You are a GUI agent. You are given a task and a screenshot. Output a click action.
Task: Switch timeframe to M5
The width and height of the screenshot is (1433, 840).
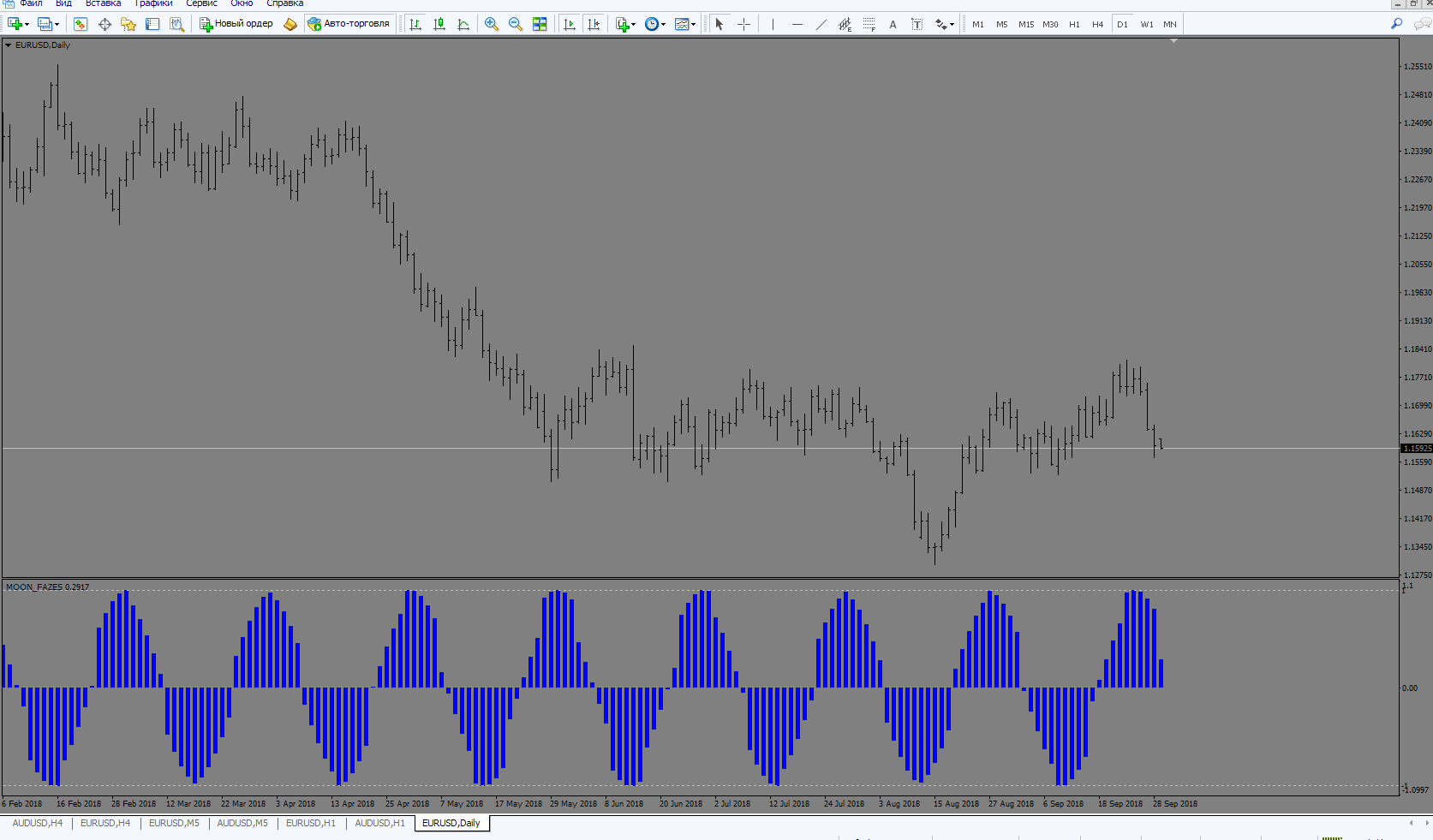point(1002,24)
